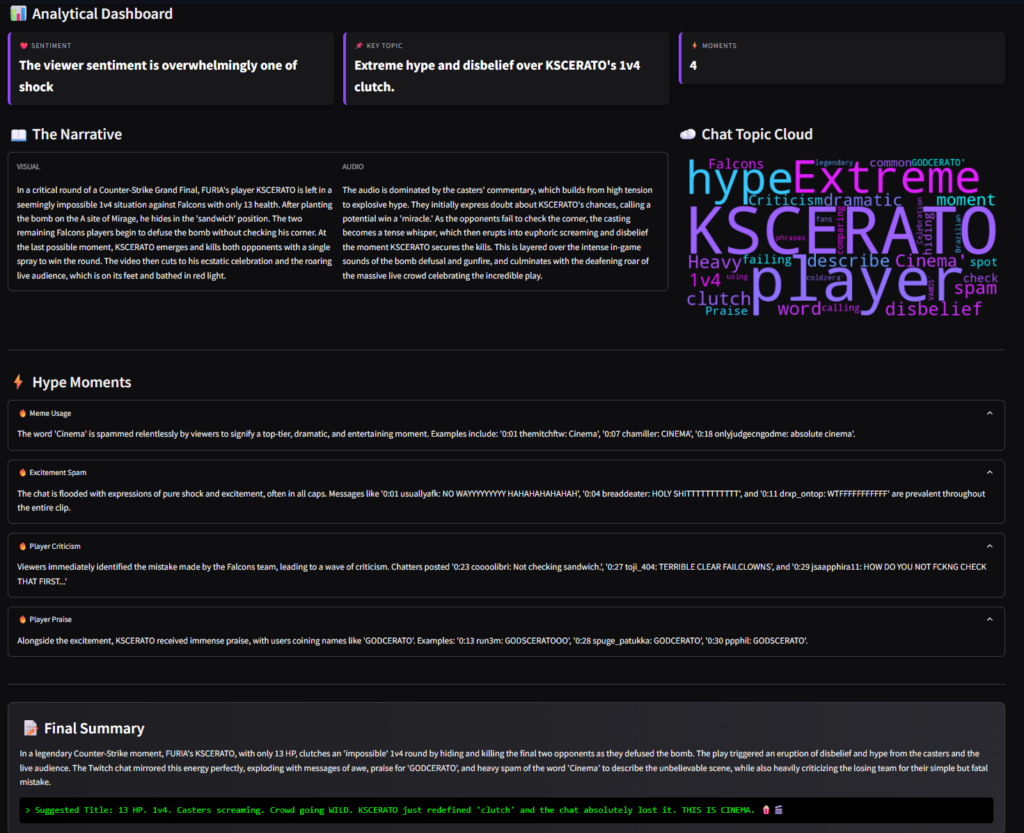The width and height of the screenshot is (1024, 833).
Task: Collapse the Player Praise expander chevron
Action: (x=989, y=619)
